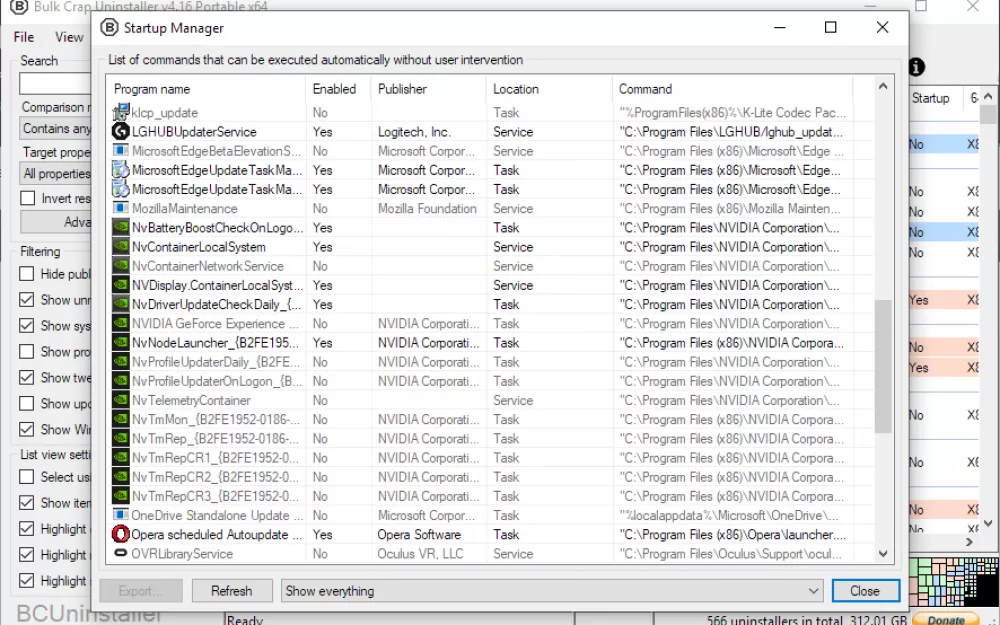
Task: Click the Export... button
Action: [x=140, y=591]
